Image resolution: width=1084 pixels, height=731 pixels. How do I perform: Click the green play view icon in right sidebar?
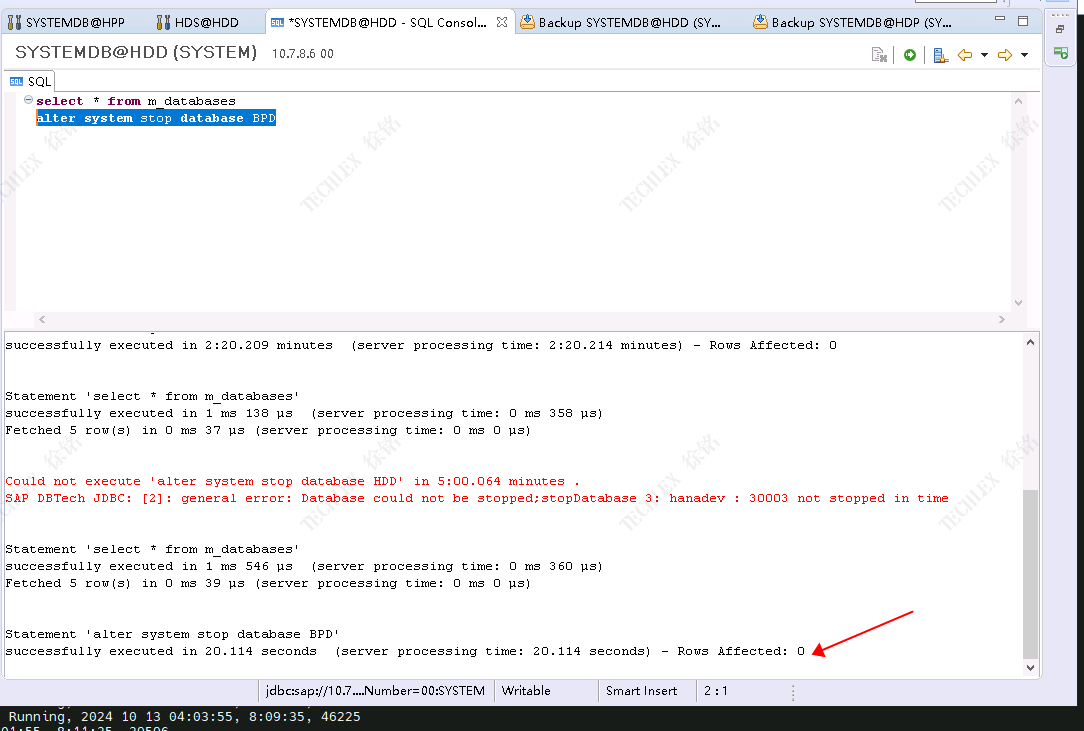pyautogui.click(x=1061, y=52)
